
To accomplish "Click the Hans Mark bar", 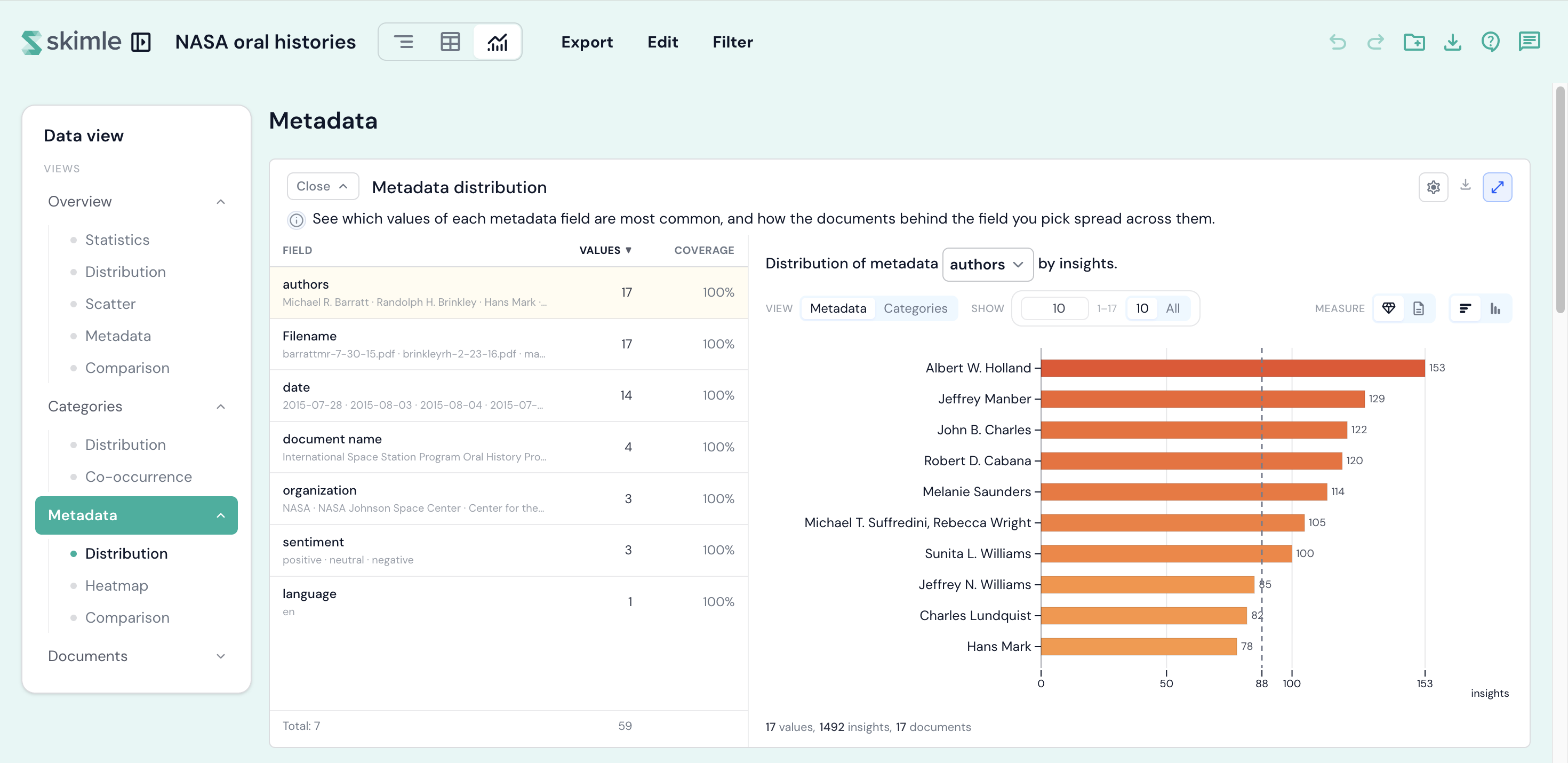I will 1139,646.
